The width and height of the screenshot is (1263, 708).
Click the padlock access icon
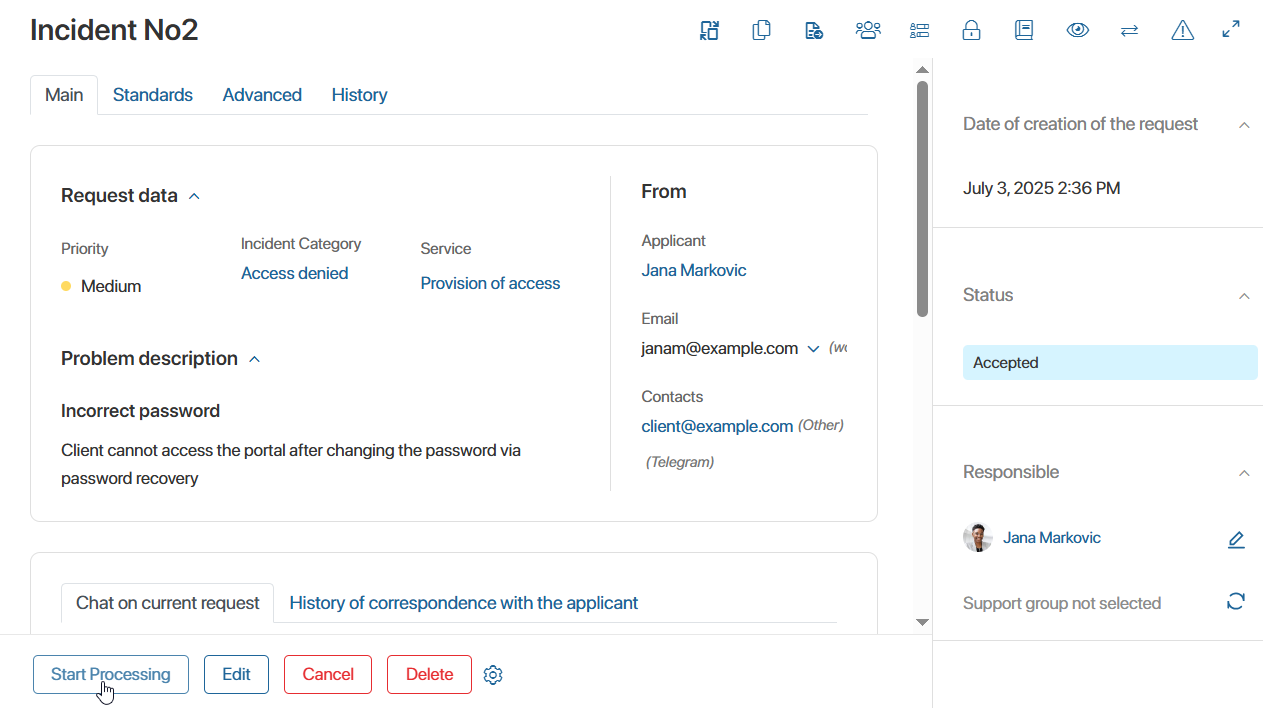coord(971,30)
